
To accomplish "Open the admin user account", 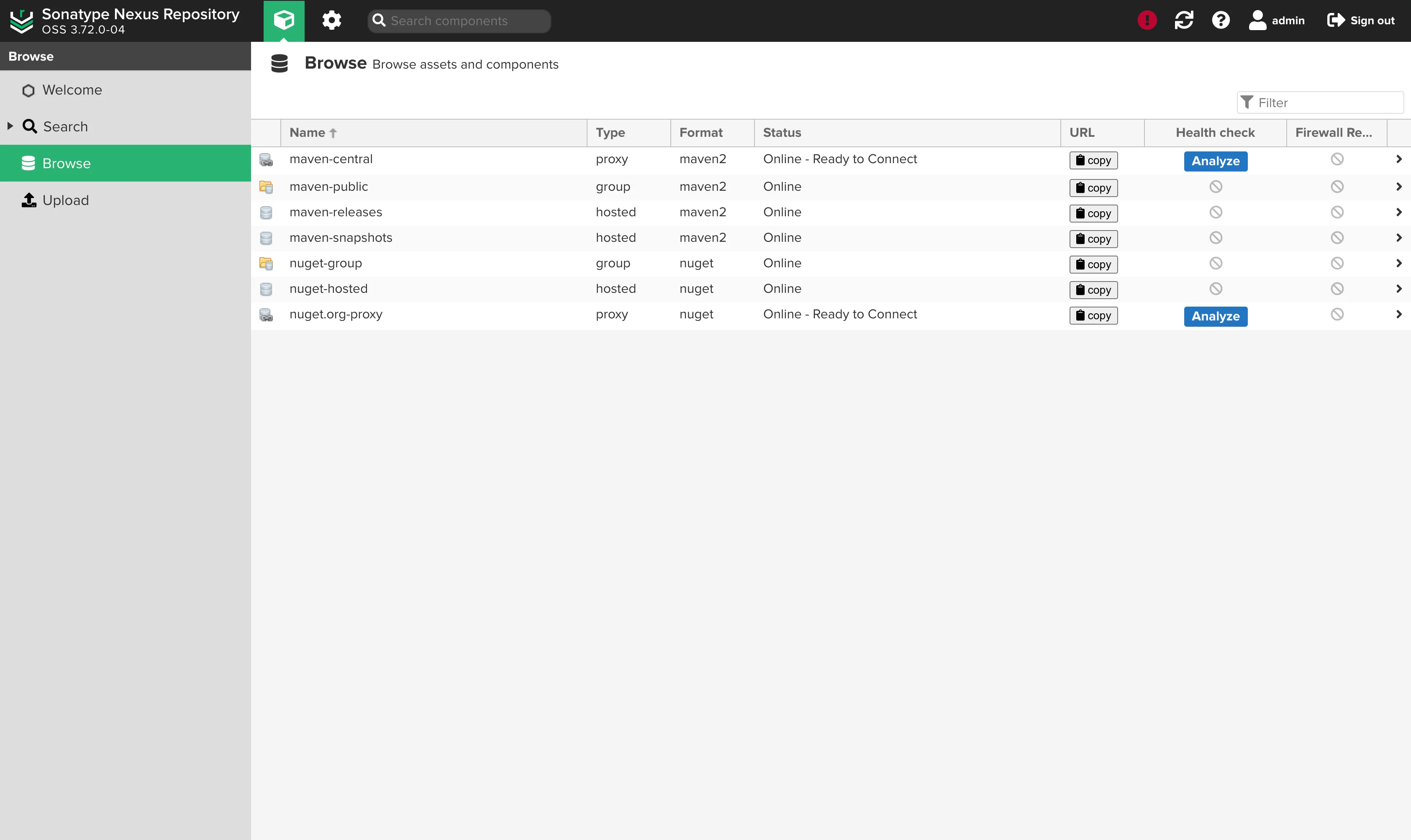I will [x=1277, y=20].
